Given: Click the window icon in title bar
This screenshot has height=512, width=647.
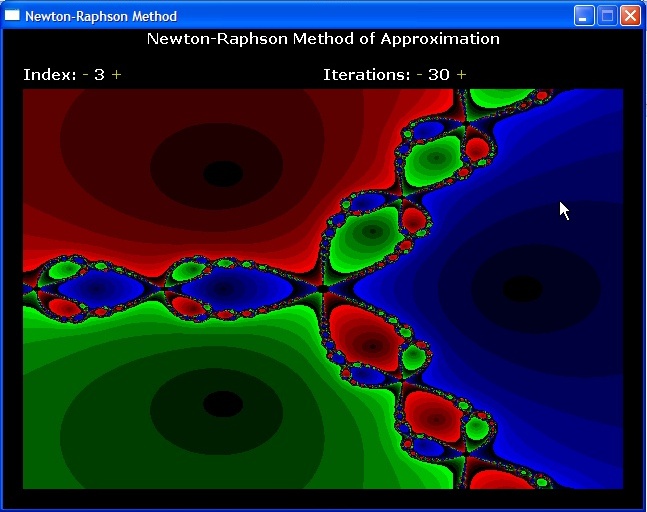Looking at the screenshot, I should click(12, 15).
